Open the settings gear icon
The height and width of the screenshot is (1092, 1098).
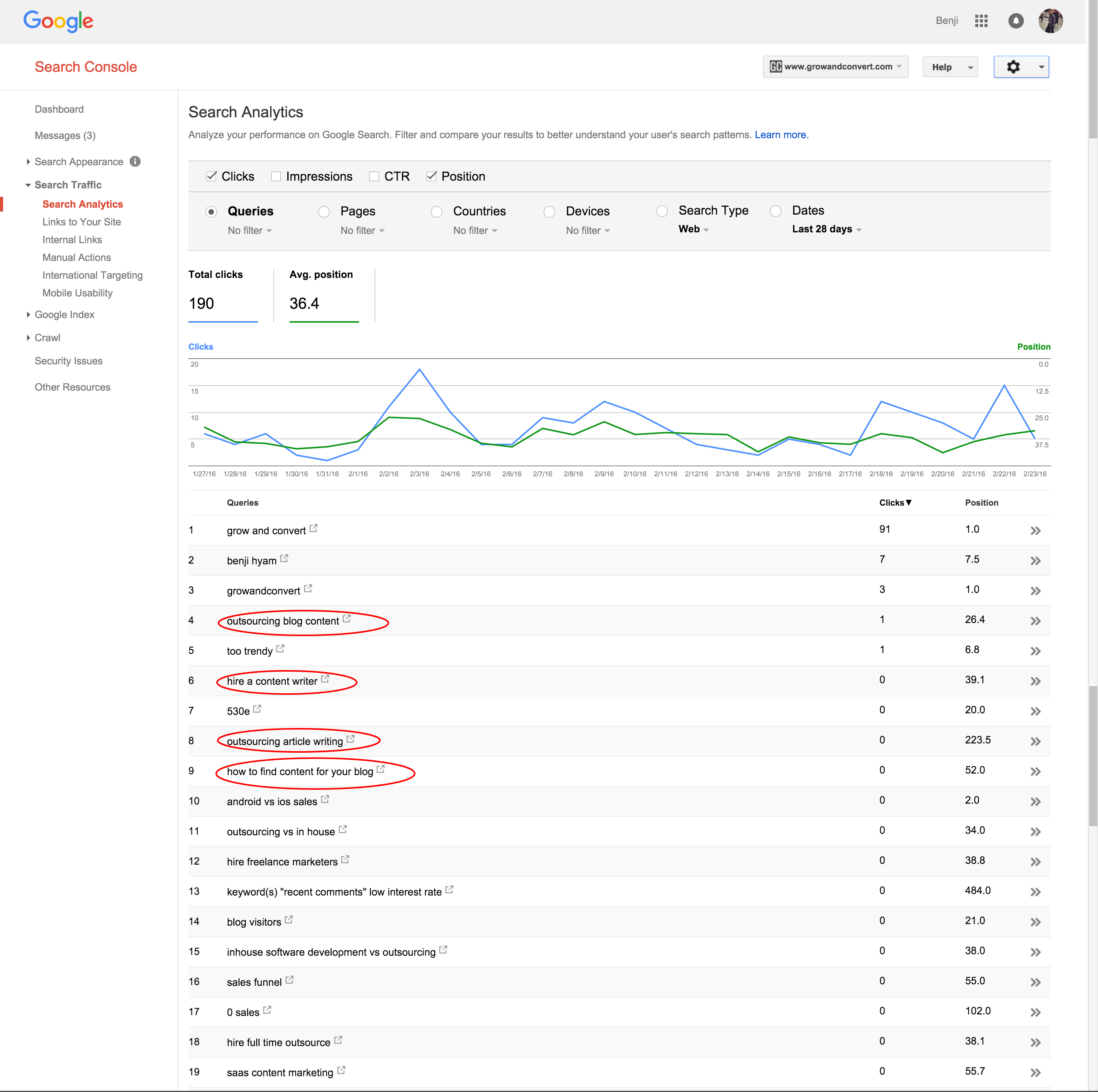[x=1013, y=67]
